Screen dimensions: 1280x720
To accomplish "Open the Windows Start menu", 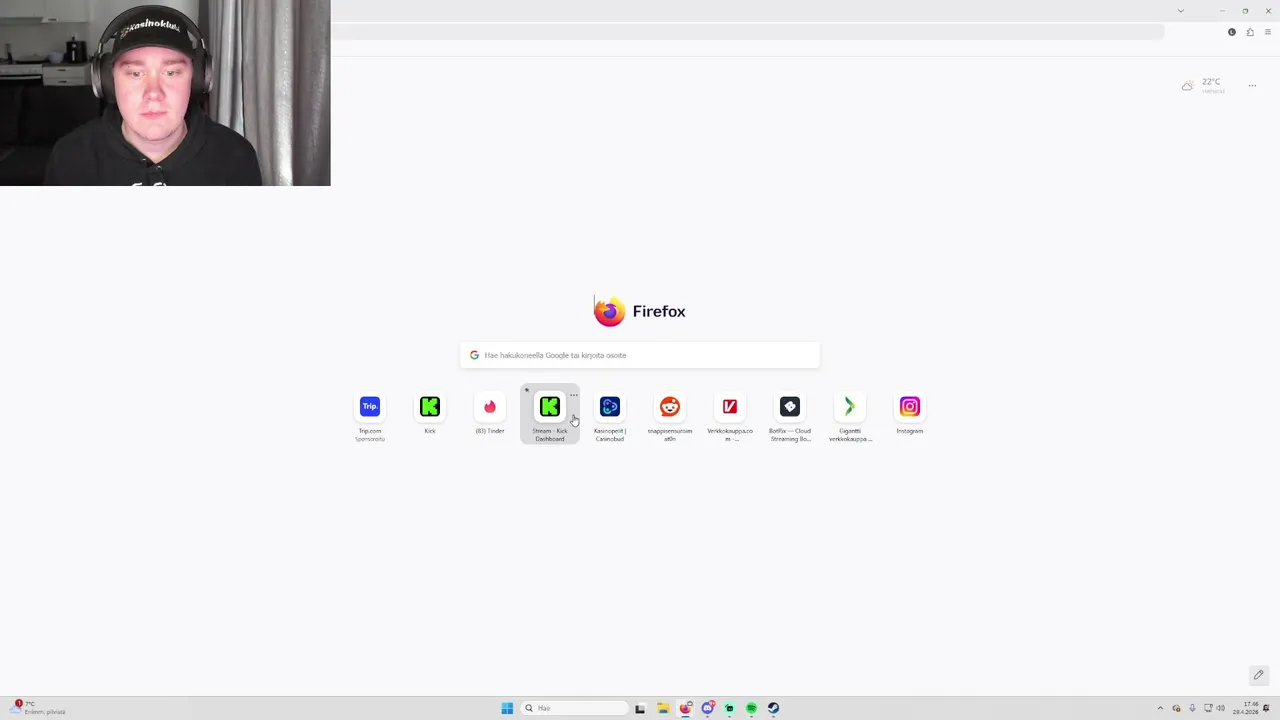I will pyautogui.click(x=507, y=708).
